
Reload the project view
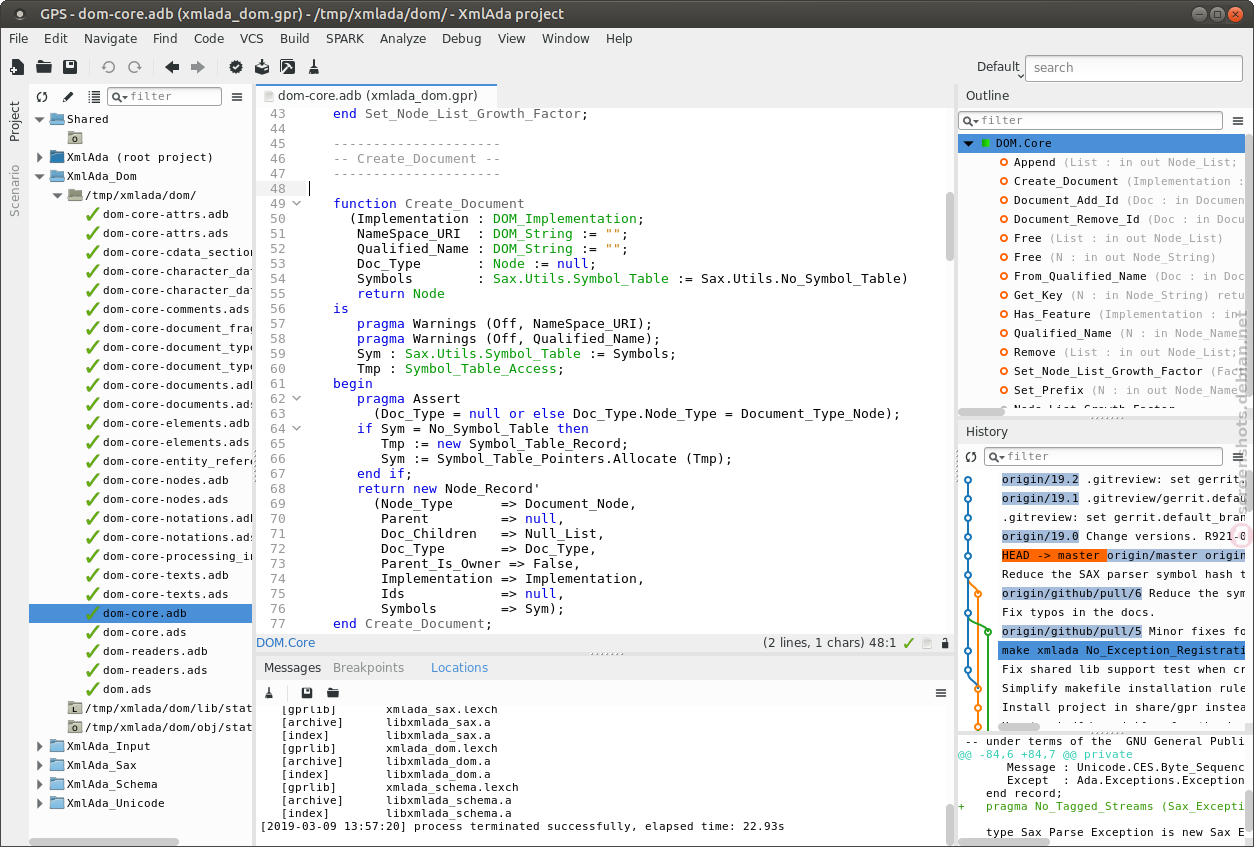[x=42, y=97]
